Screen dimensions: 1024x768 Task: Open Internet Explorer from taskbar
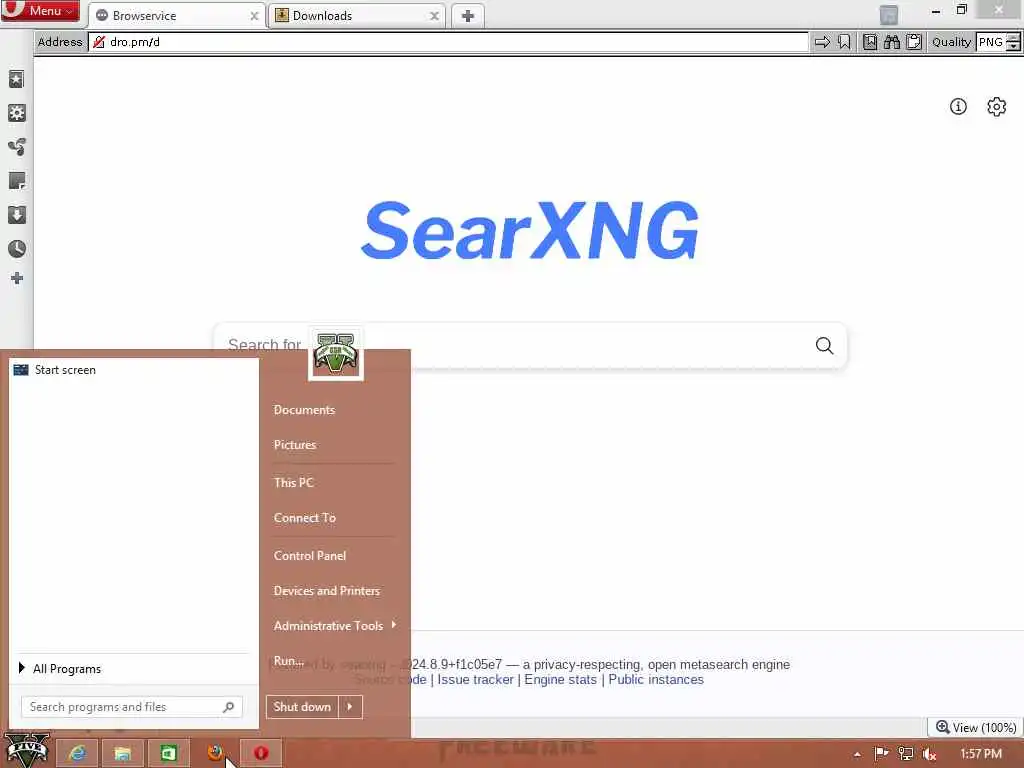(x=77, y=754)
